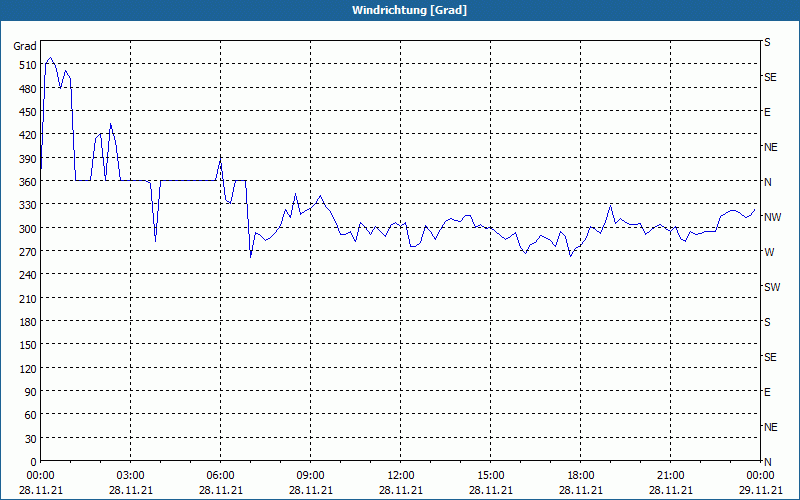This screenshot has width=800, height=500.
Task: Select the W compass direction label
Action: pyautogui.click(x=769, y=252)
